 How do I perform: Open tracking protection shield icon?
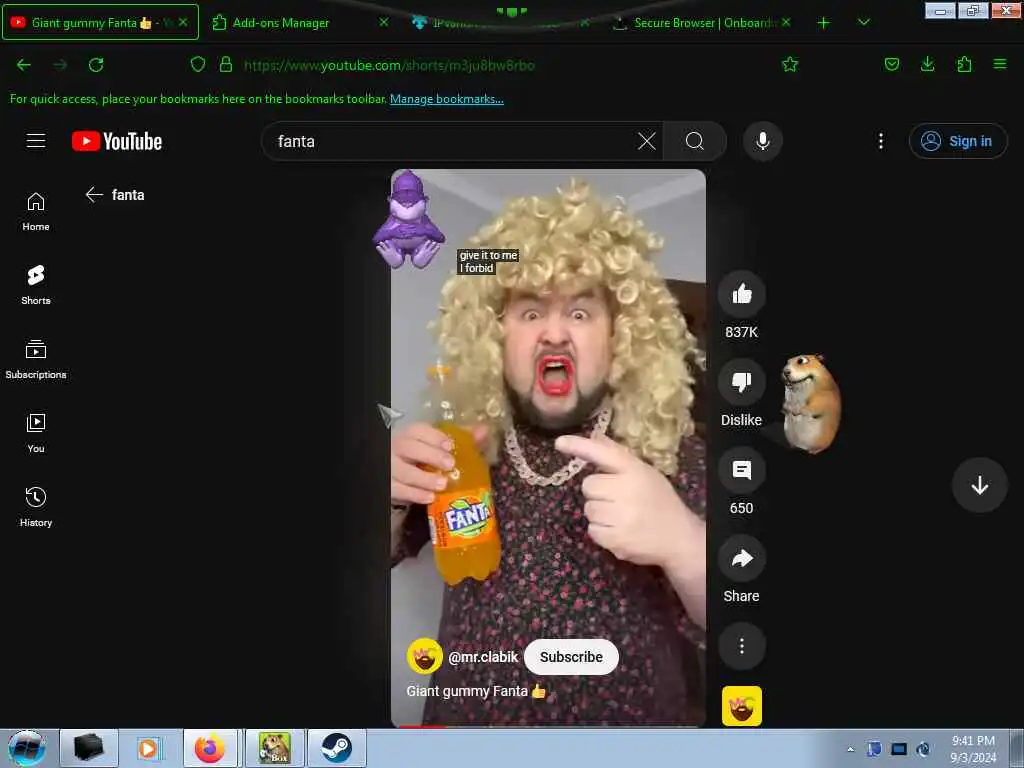pyautogui.click(x=198, y=65)
